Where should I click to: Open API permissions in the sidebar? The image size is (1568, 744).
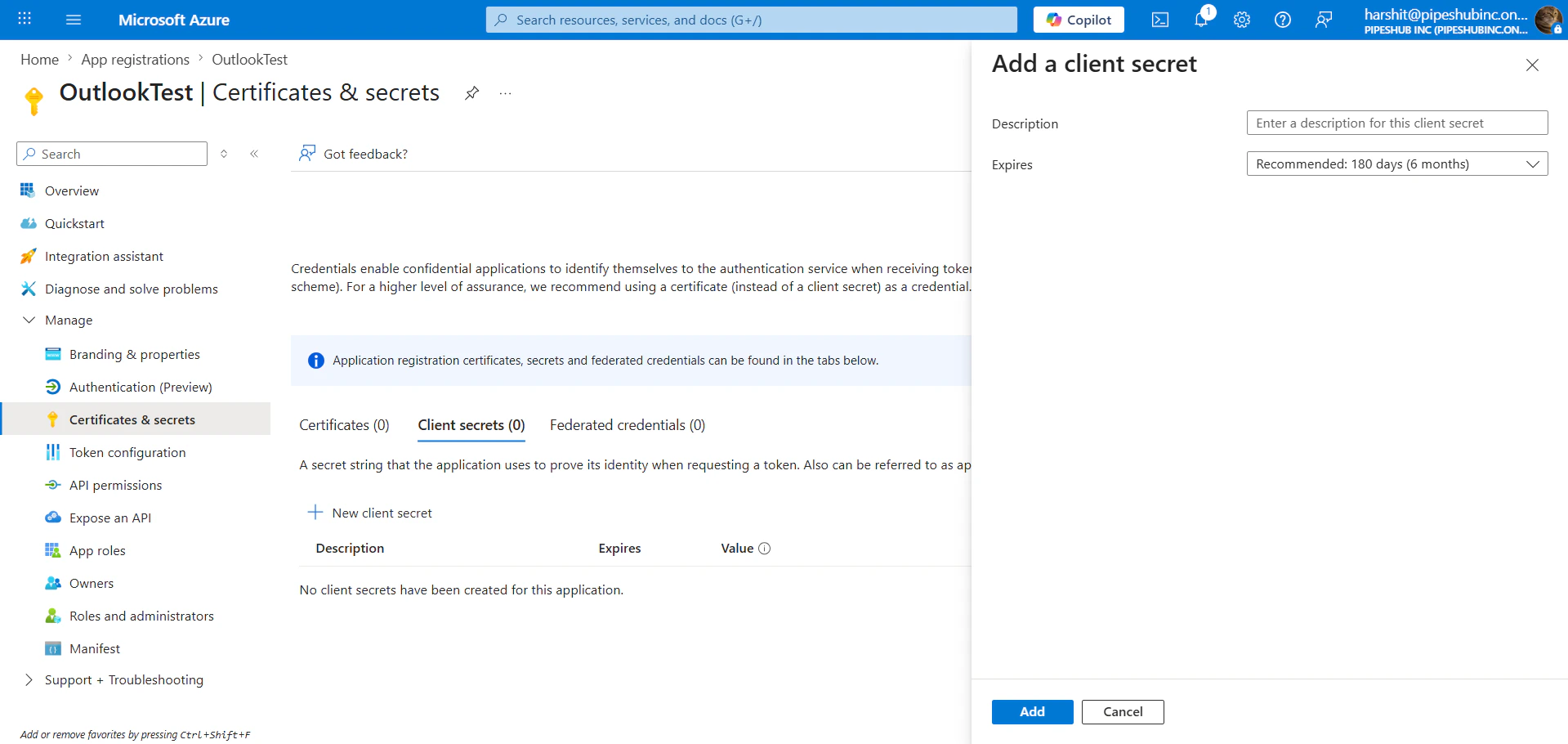coord(115,484)
